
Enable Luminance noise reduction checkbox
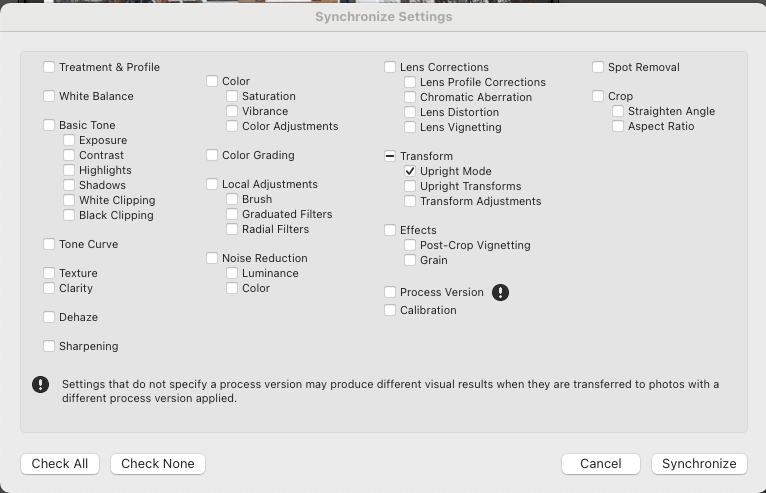232,274
